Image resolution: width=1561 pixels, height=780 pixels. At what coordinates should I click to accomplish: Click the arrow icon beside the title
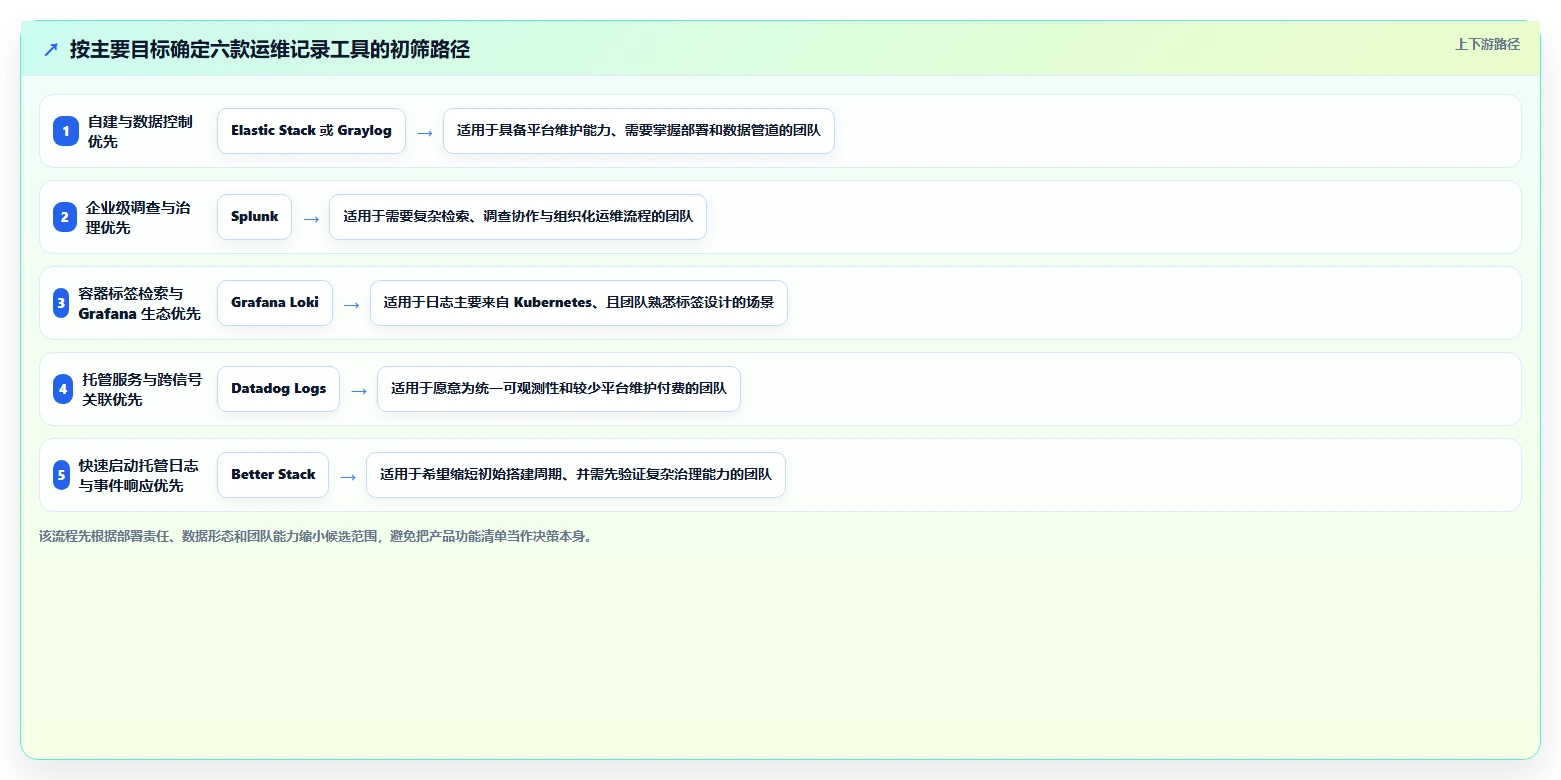tap(51, 49)
